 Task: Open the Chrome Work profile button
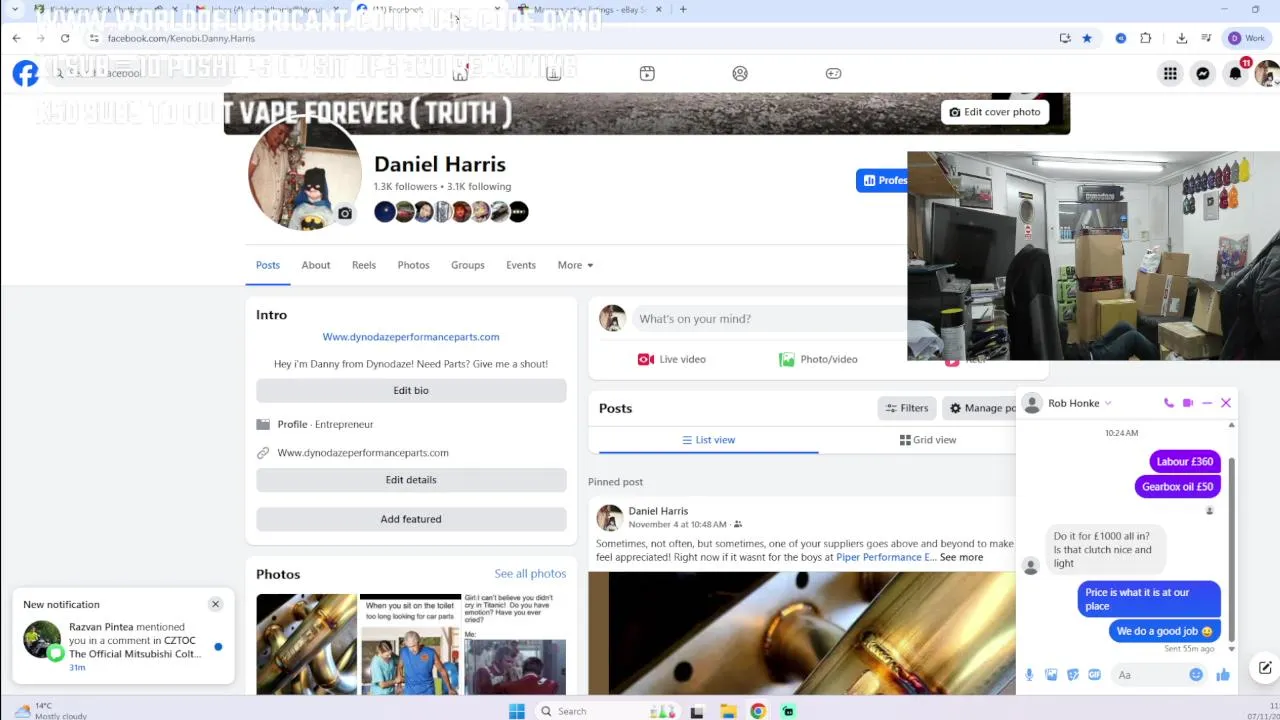1248,38
